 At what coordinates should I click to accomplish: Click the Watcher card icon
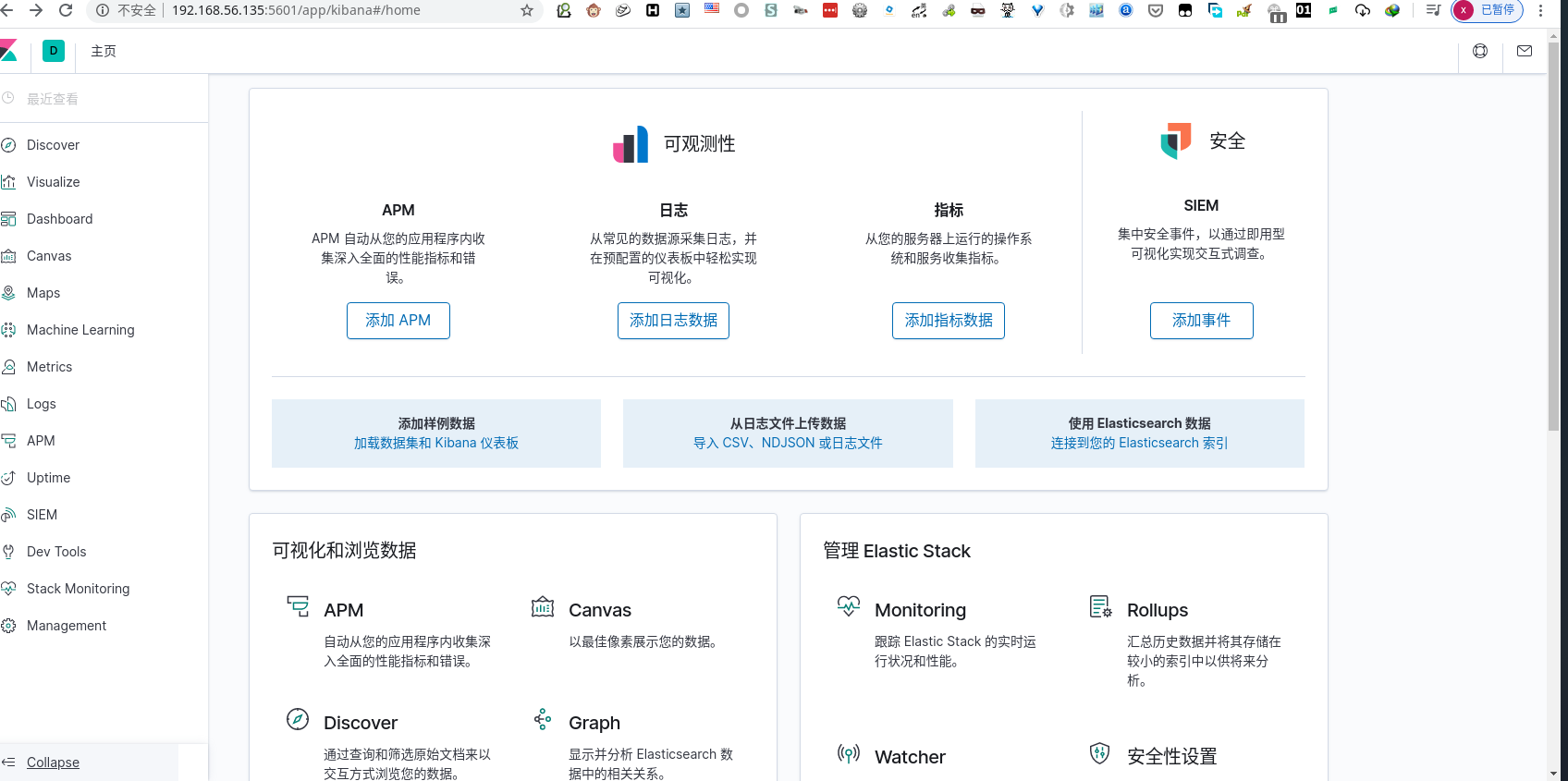[x=849, y=753]
